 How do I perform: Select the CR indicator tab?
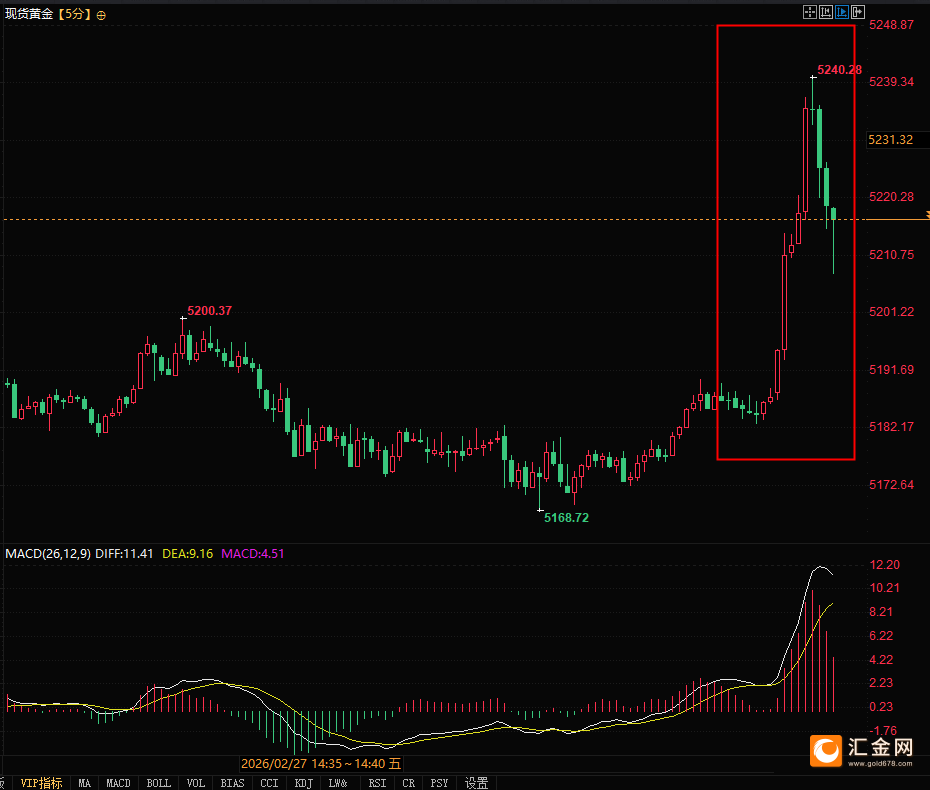tap(409, 783)
